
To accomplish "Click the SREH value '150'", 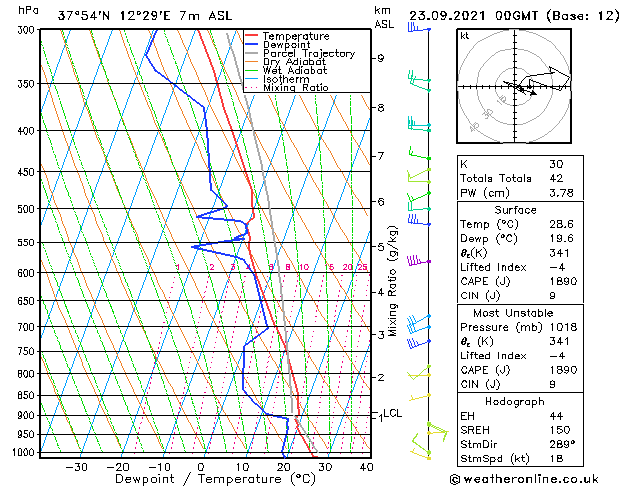I will point(560,430).
